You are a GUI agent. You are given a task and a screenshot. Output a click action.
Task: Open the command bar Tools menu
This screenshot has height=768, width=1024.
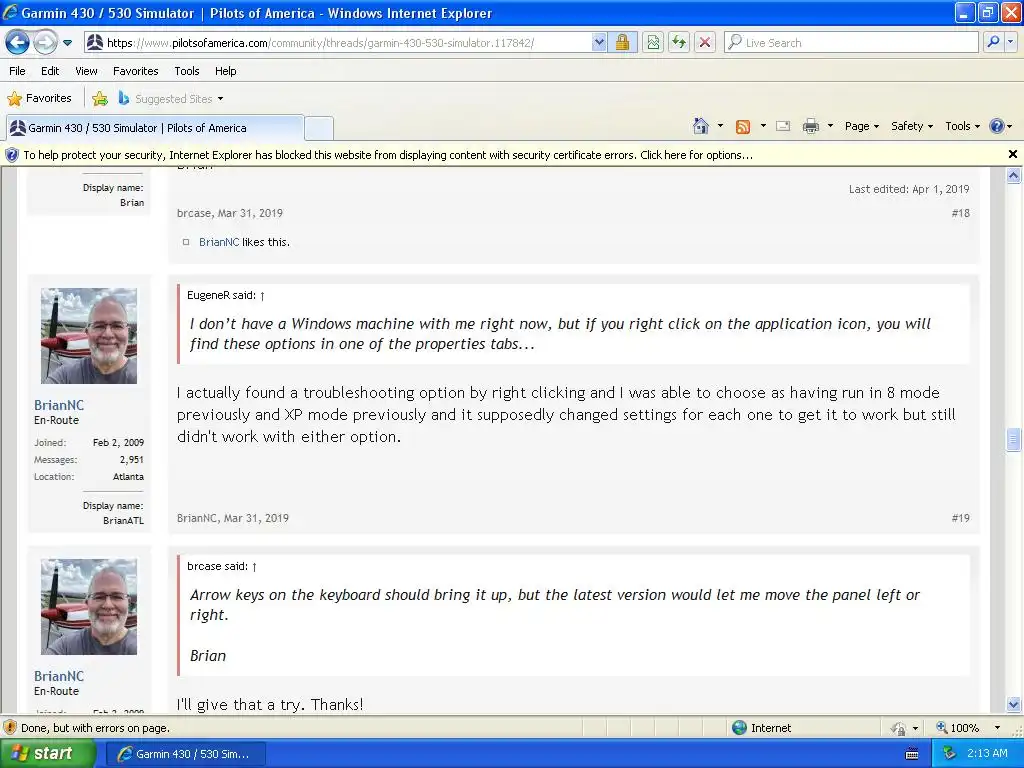[963, 126]
